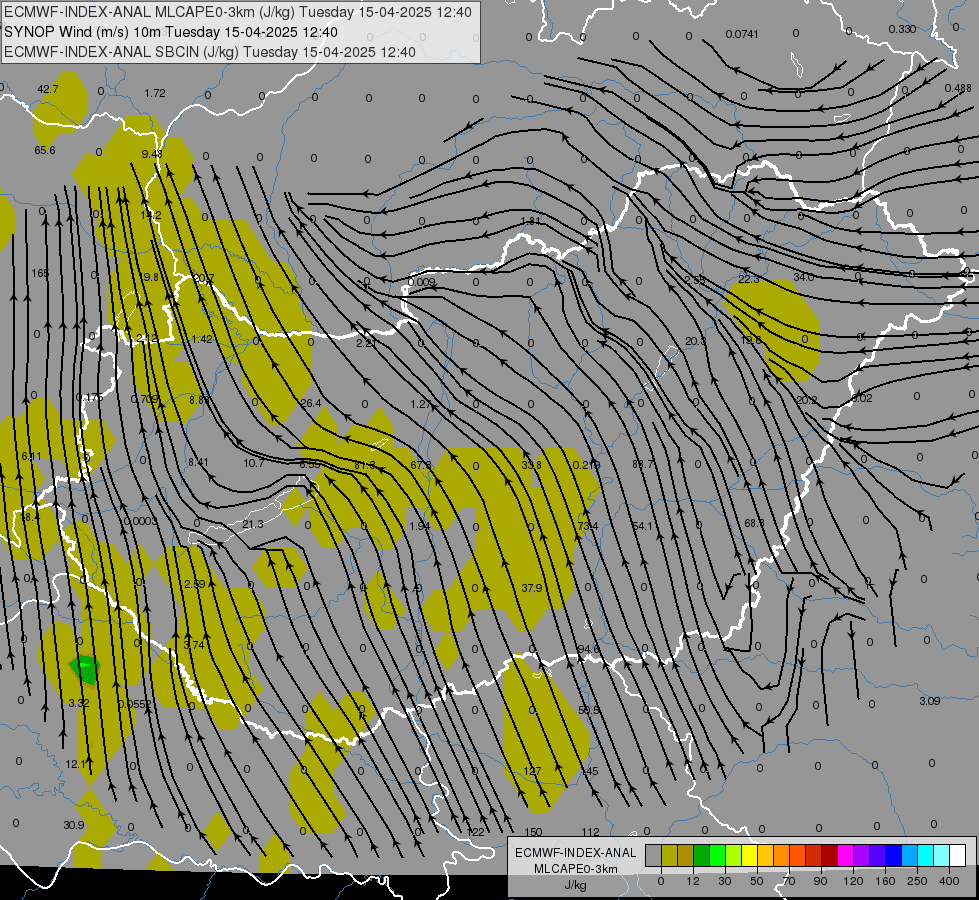This screenshot has height=900, width=979.
Task: Click the map value 0.0741
Action: pyautogui.click(x=742, y=34)
